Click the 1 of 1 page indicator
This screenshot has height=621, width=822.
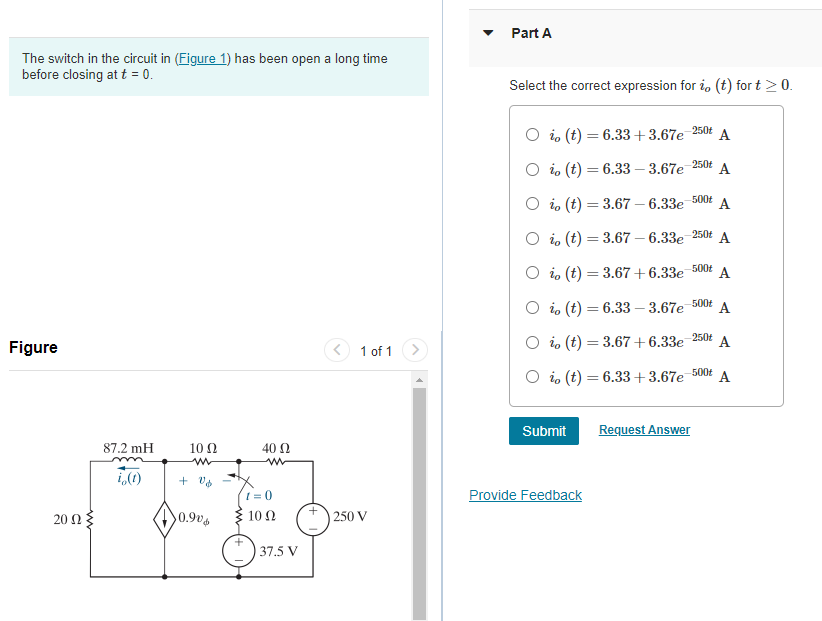pos(376,351)
